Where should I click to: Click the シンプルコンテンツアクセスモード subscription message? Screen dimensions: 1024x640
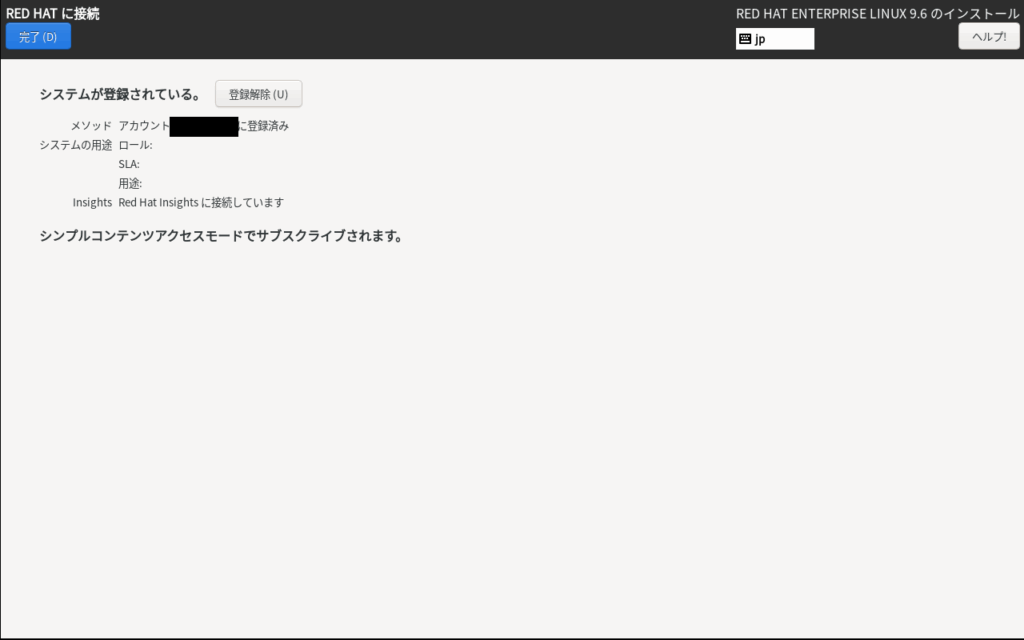pyautogui.click(x=221, y=237)
